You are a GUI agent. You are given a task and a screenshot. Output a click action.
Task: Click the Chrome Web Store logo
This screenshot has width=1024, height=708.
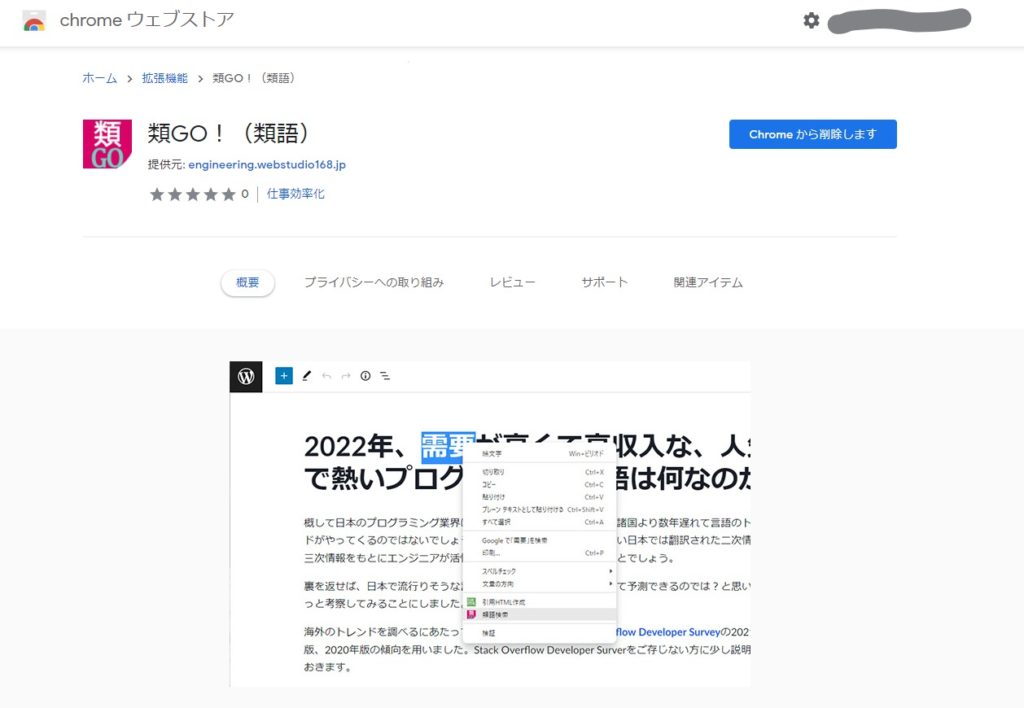34,21
